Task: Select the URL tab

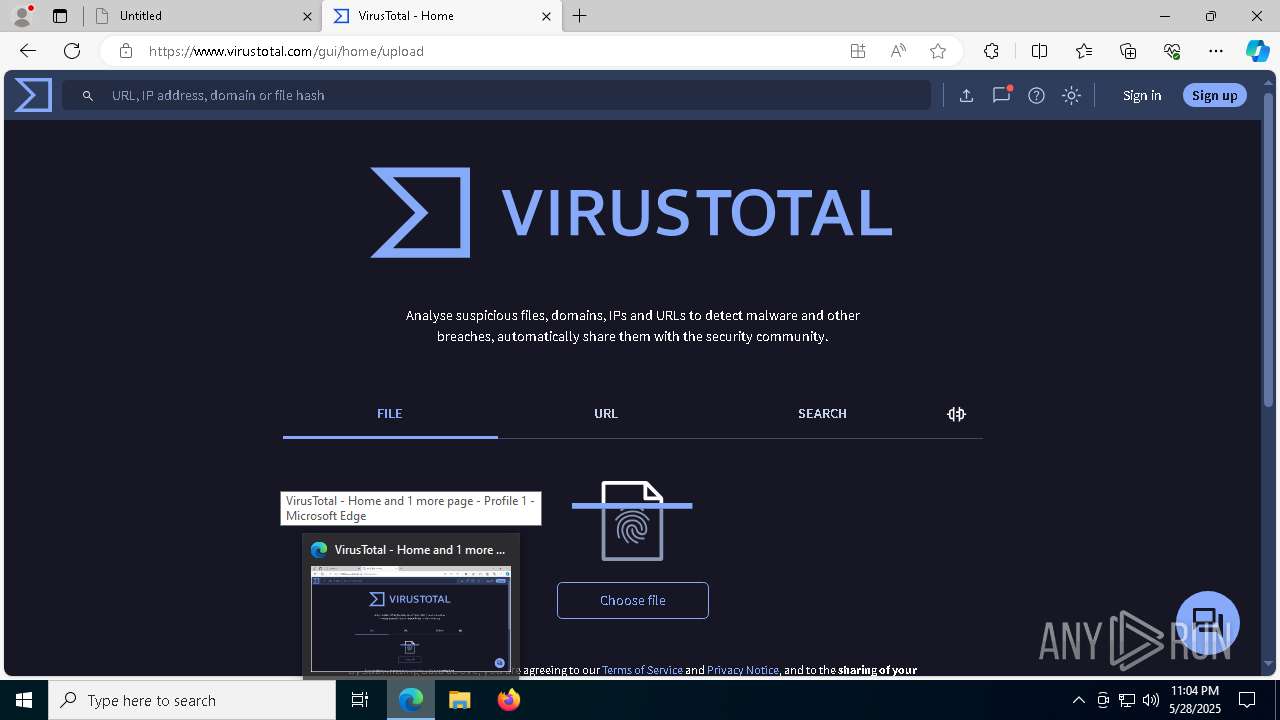Action: pyautogui.click(x=606, y=414)
